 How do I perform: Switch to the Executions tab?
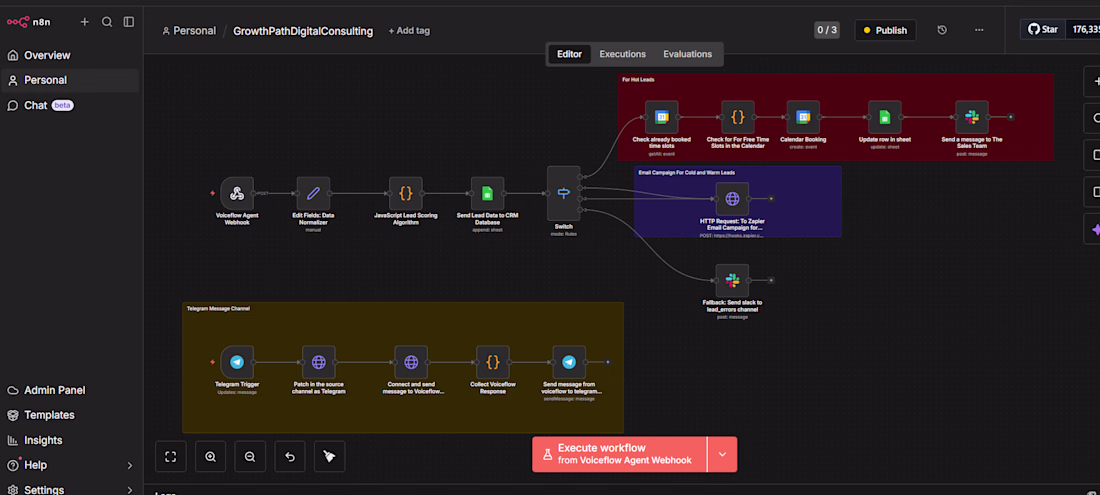tap(622, 54)
